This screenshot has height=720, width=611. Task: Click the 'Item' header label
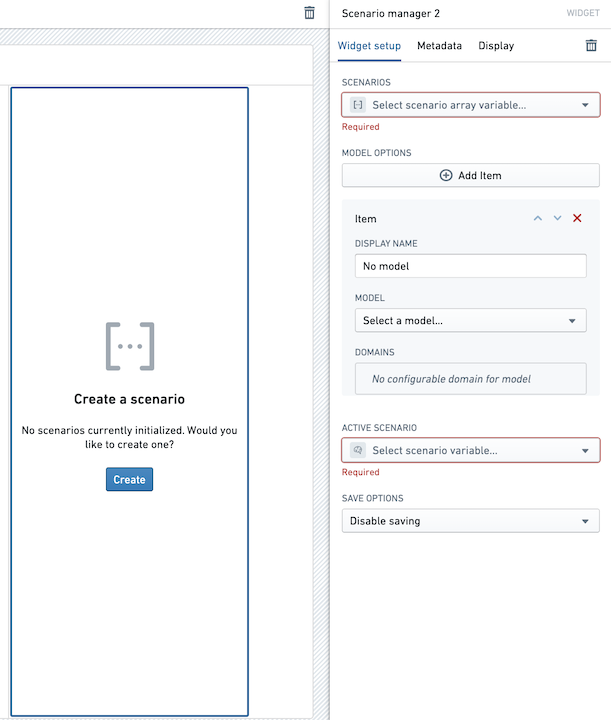click(x=365, y=219)
